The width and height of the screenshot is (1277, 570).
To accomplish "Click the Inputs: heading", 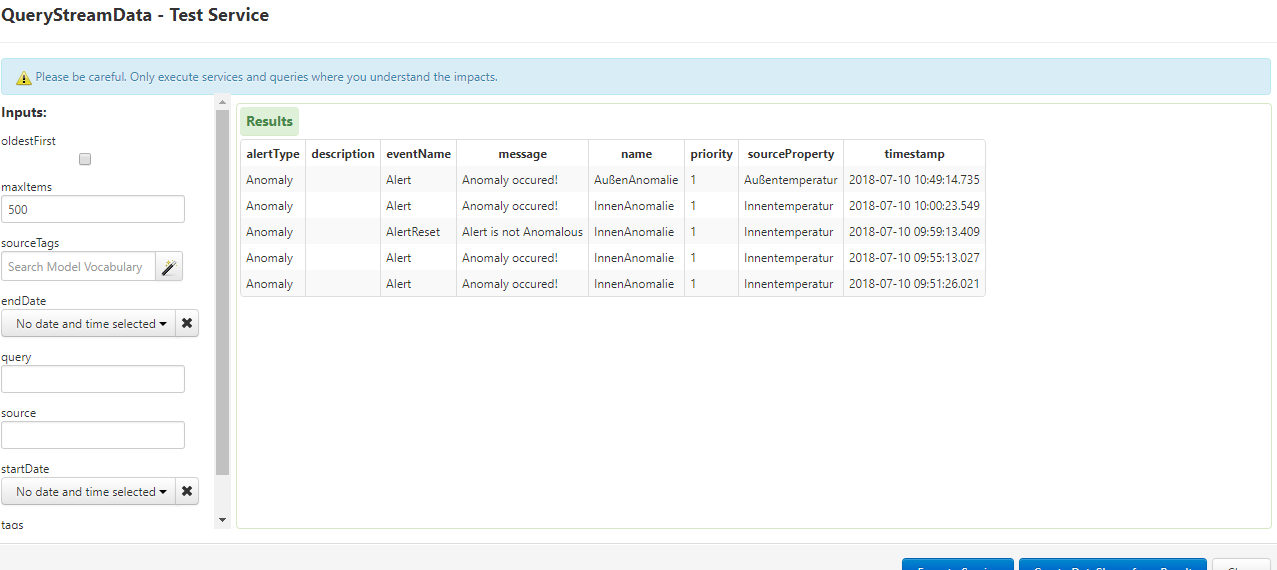I will click(x=24, y=113).
